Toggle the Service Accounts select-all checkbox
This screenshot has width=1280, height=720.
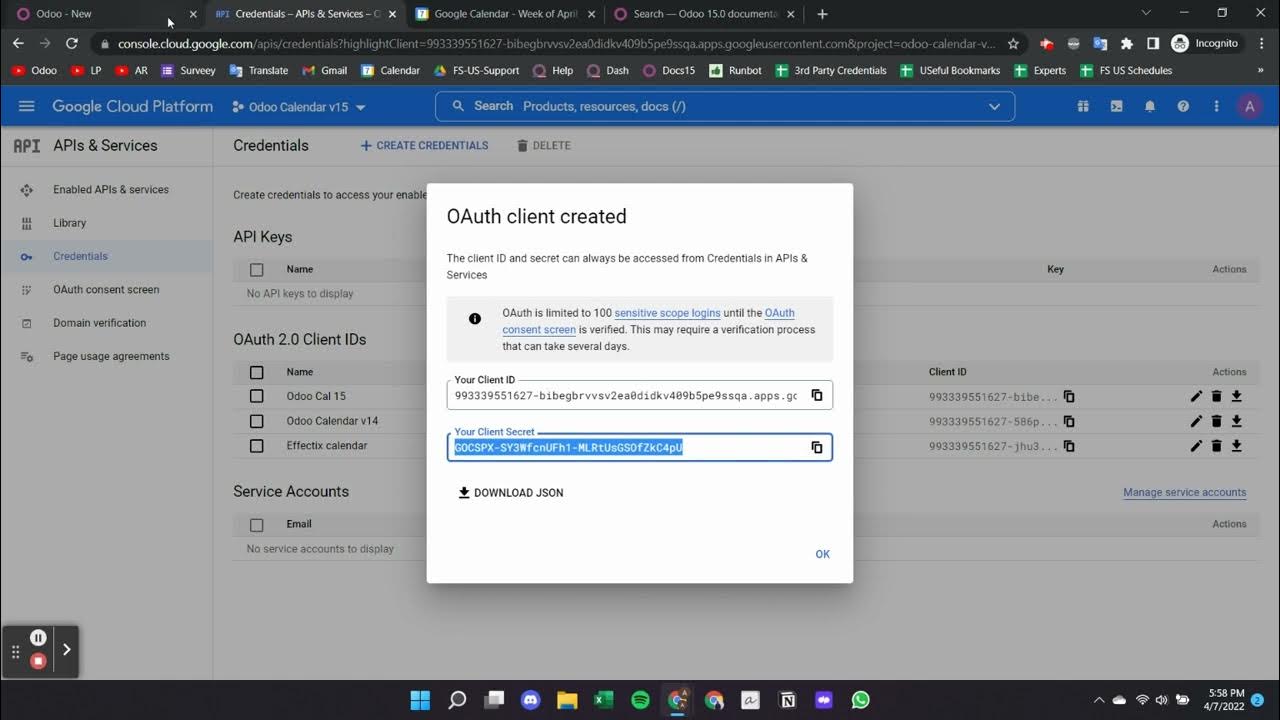257,524
